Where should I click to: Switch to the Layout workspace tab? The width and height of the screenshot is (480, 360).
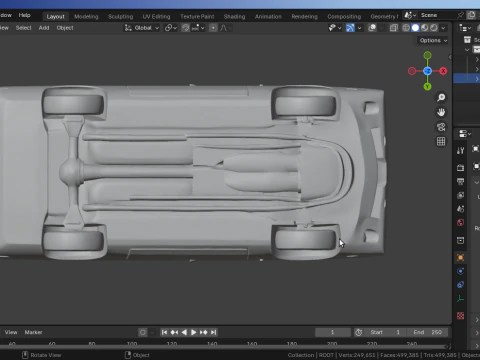click(x=55, y=16)
